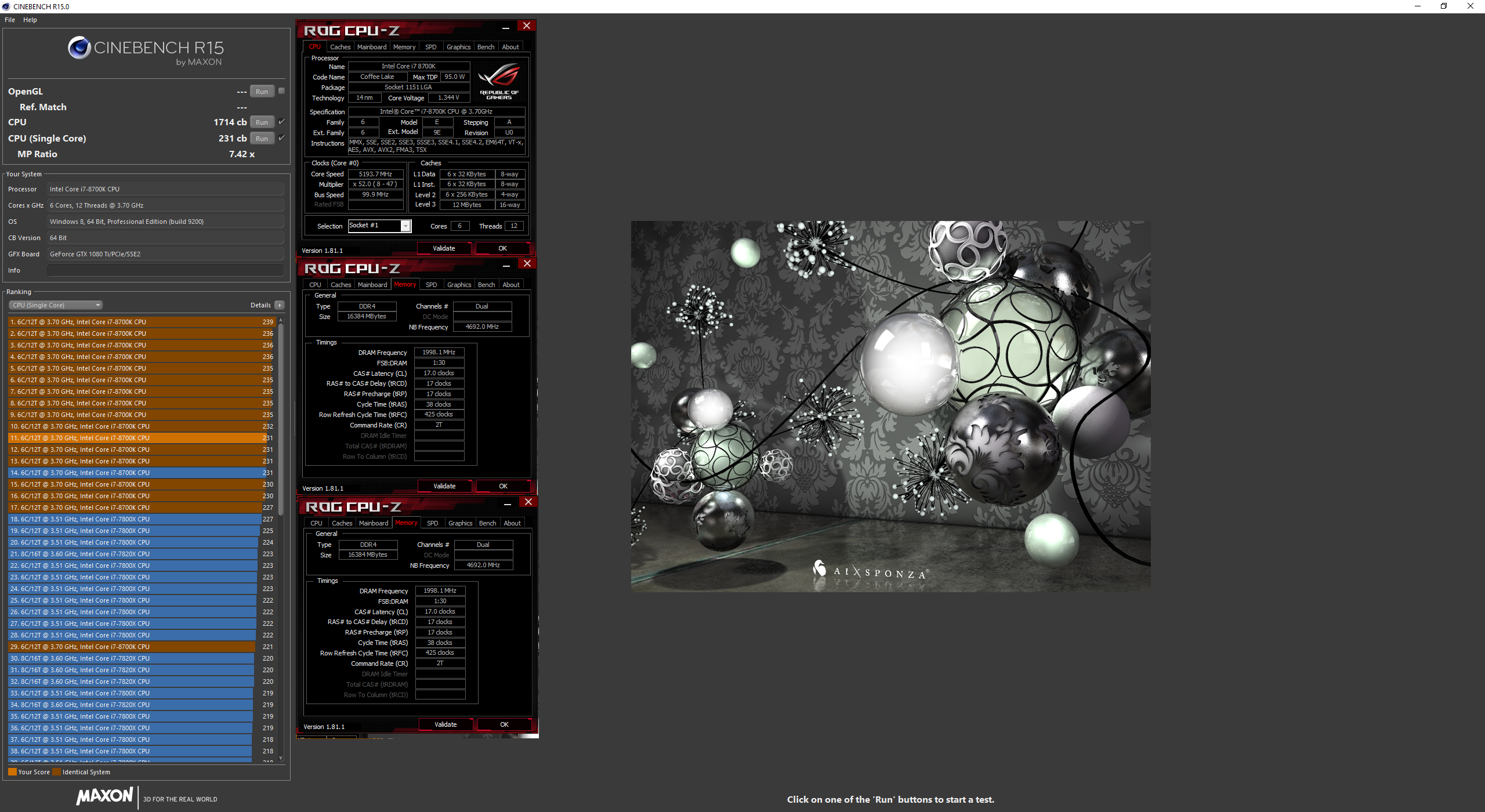This screenshot has height=812, width=1485.
Task: Open the Help menu in Cinebench
Action: pyautogui.click(x=30, y=20)
